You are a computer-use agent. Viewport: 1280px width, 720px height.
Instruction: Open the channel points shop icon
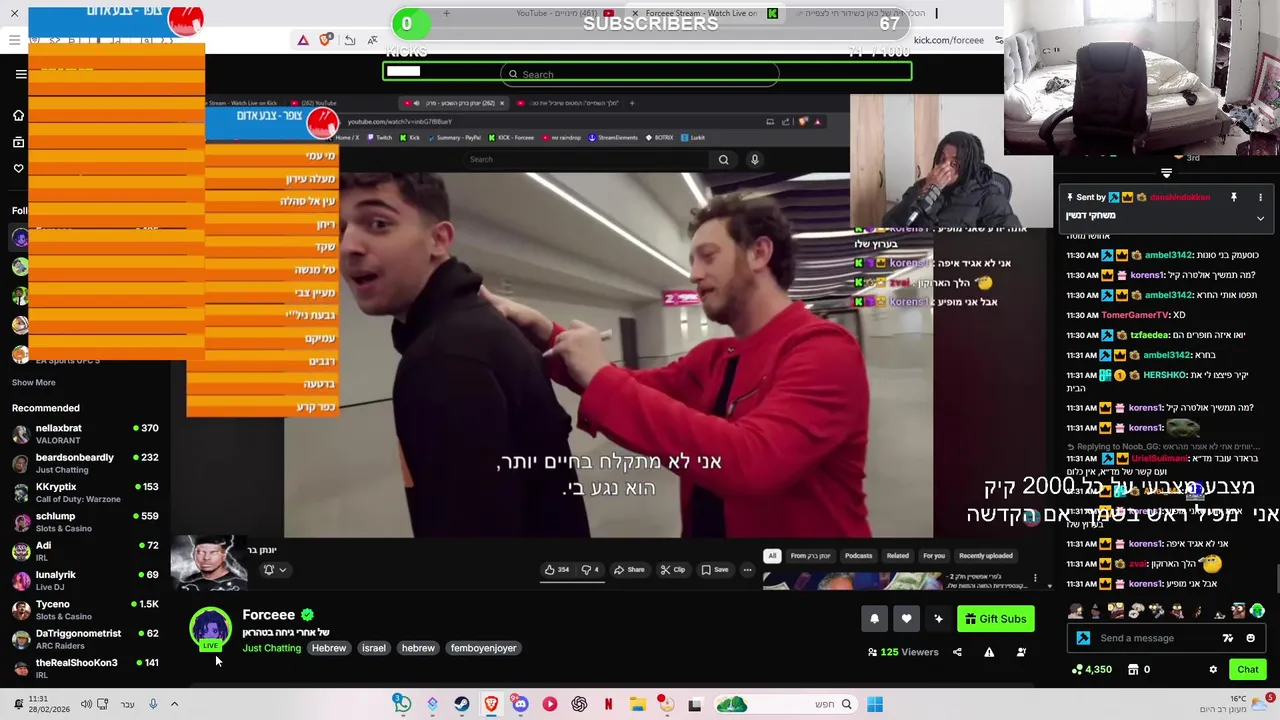coord(1133,670)
